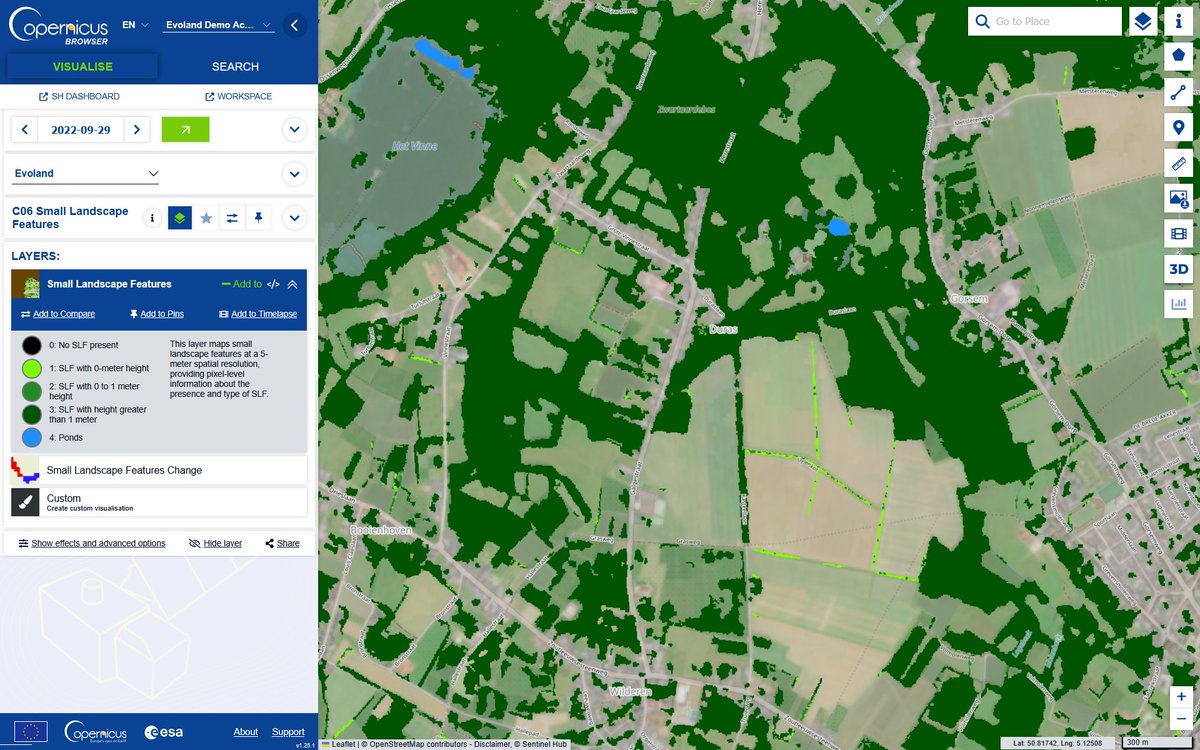Select the Small Landscape Features layer header
This screenshot has width=1200, height=750.
159,284
